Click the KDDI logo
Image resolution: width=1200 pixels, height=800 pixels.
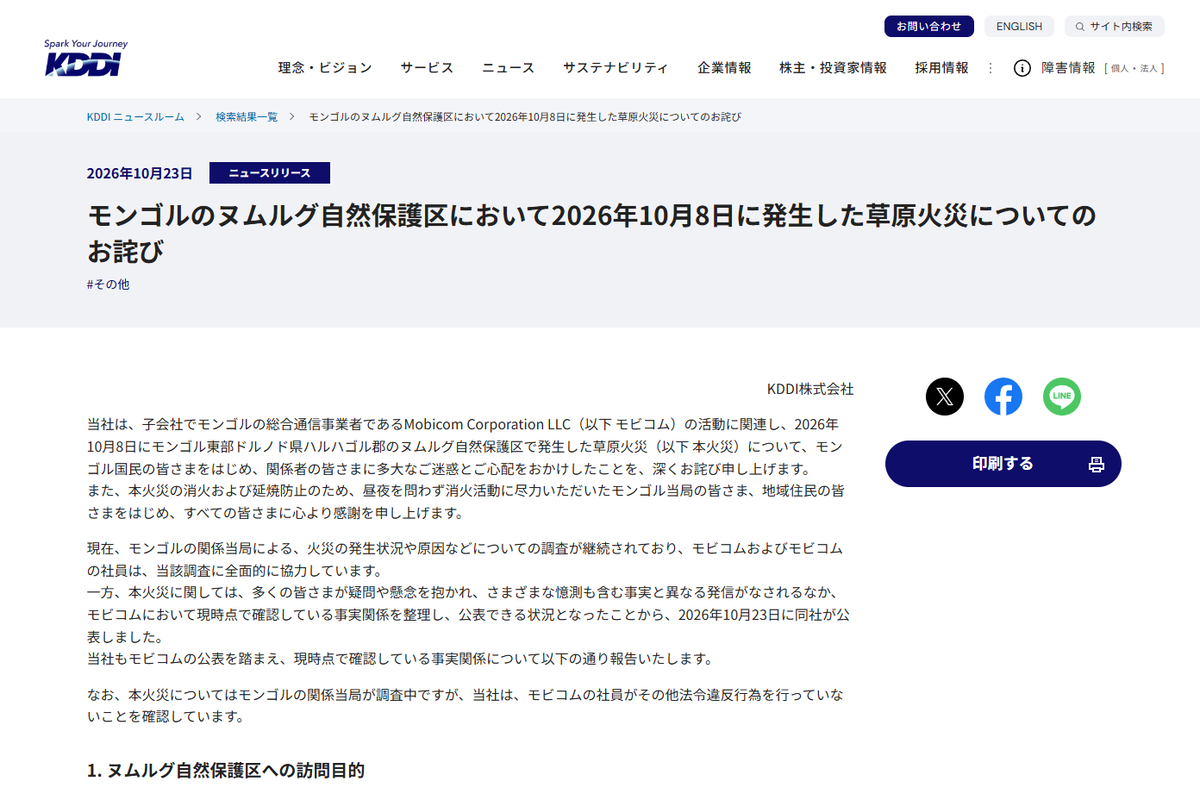[x=85, y=59]
